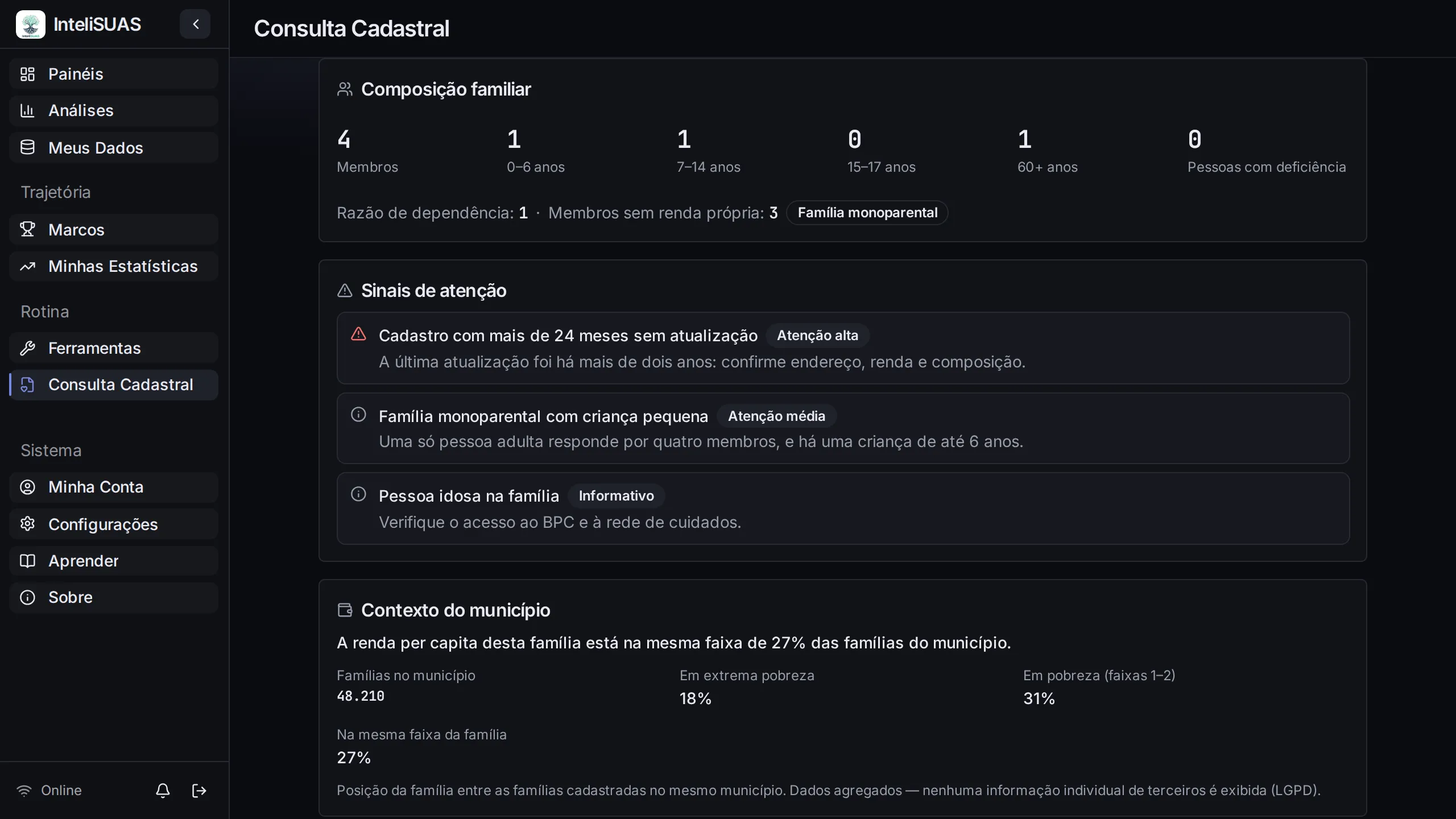Image resolution: width=1456 pixels, height=819 pixels.
Task: Select the Cadastro com mais de 24 meses alert
Action: (x=843, y=348)
